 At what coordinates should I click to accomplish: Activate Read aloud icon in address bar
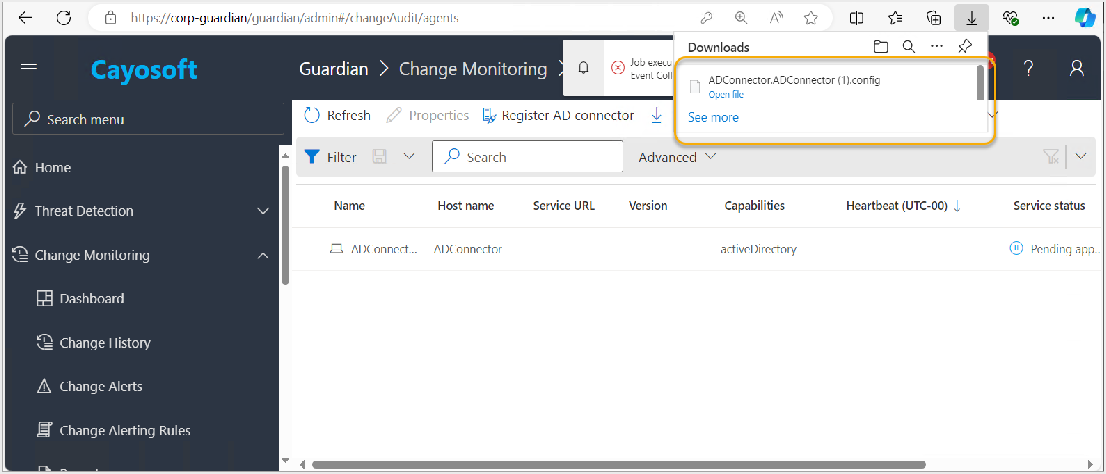tap(776, 18)
